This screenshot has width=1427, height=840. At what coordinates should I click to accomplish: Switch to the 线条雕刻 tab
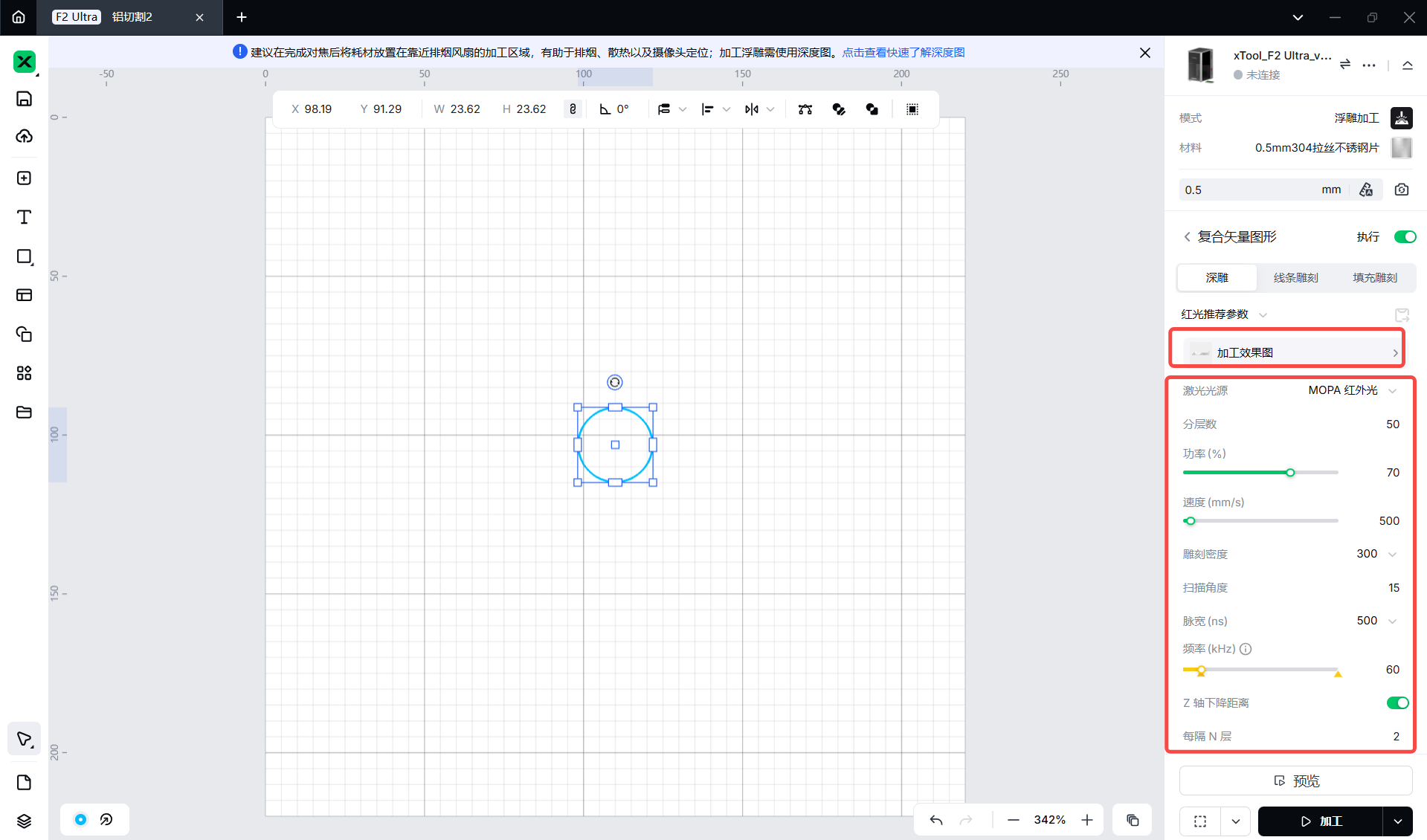pyautogui.click(x=1295, y=277)
